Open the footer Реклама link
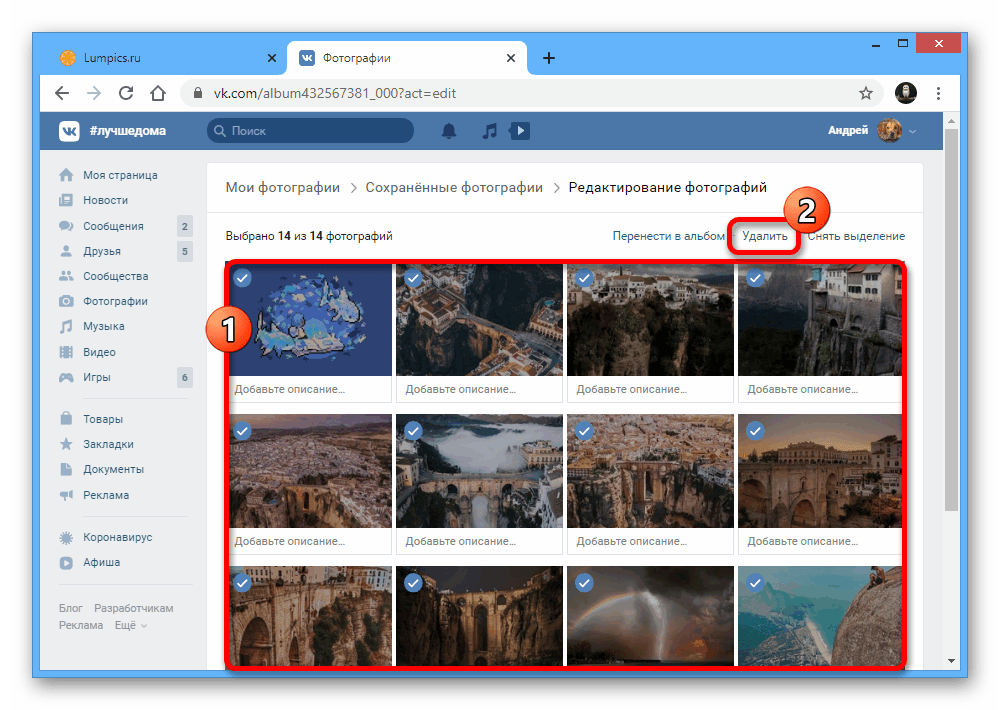The image size is (1000, 710). [x=81, y=625]
